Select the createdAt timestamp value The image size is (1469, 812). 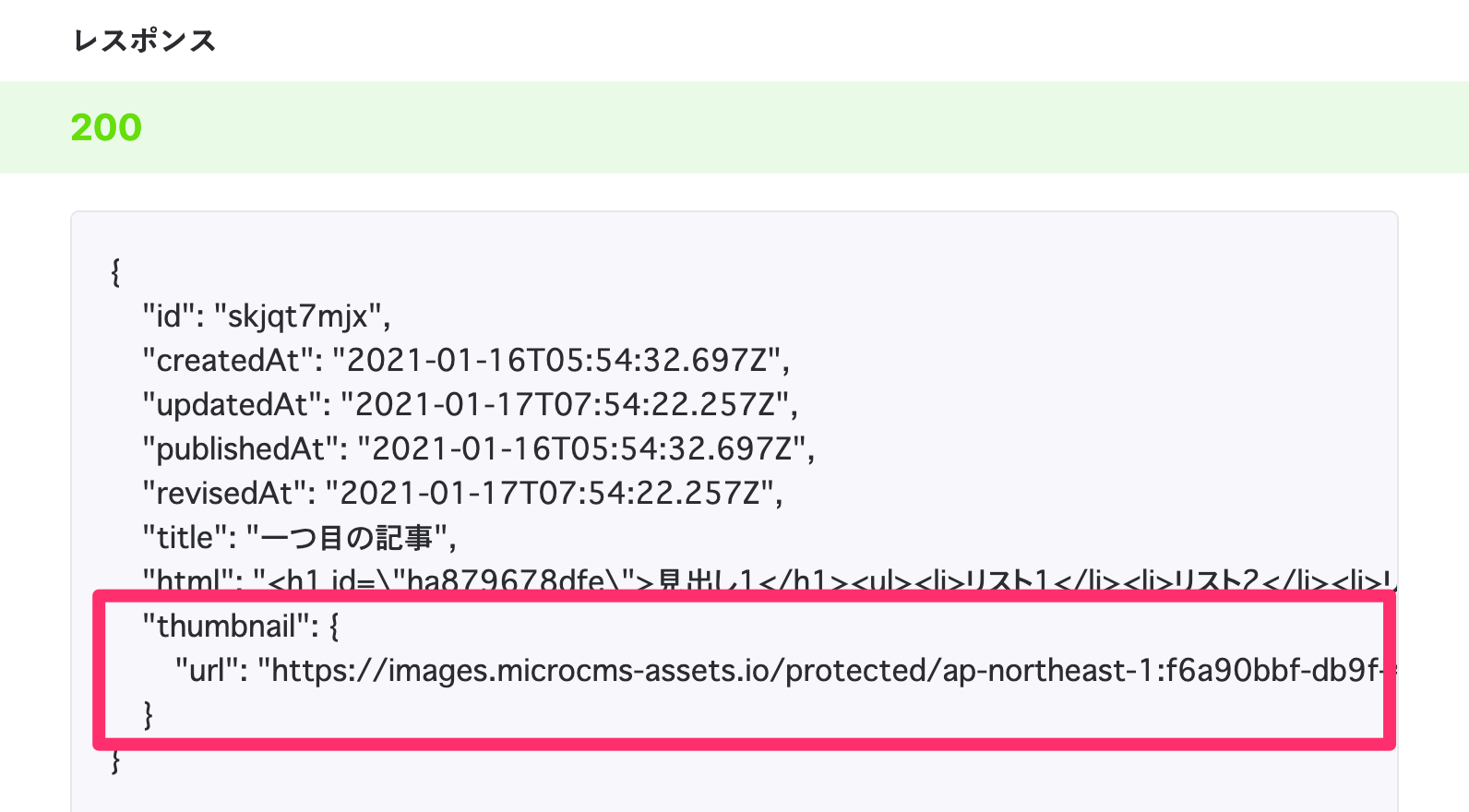(556, 361)
